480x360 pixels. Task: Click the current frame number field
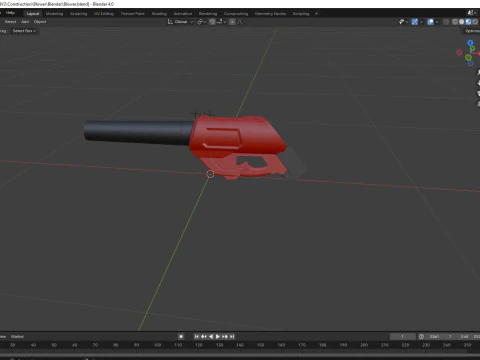click(x=403, y=337)
